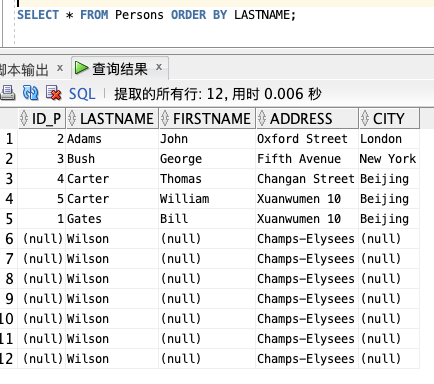Click sort handle icon on FIRSTNAME column
Image resolution: width=434 pixels, height=384 pixels.
[165, 118]
